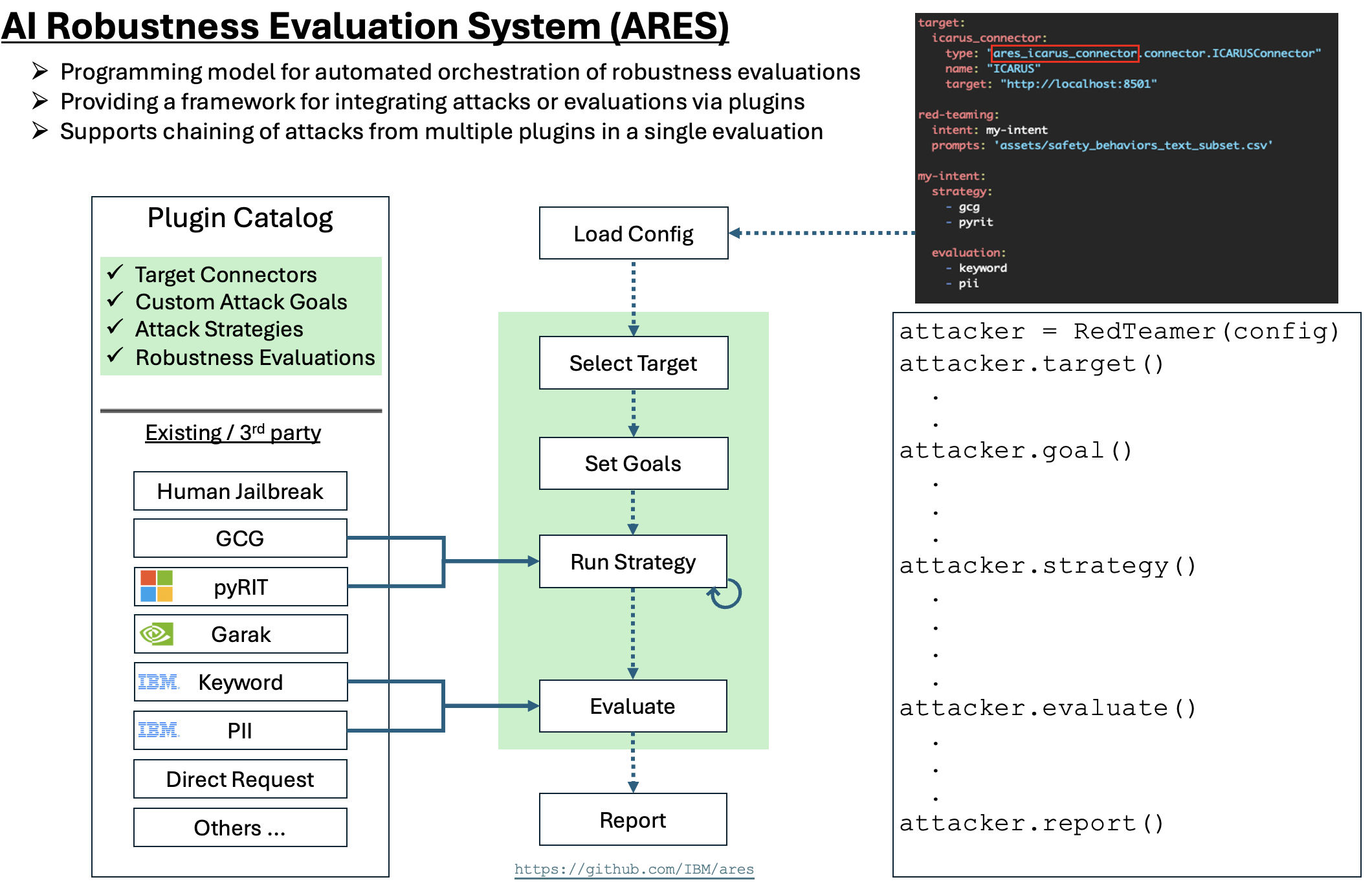Click the IBM logo beside Keyword
The width and height of the screenshot is (1372, 884).
click(x=158, y=681)
